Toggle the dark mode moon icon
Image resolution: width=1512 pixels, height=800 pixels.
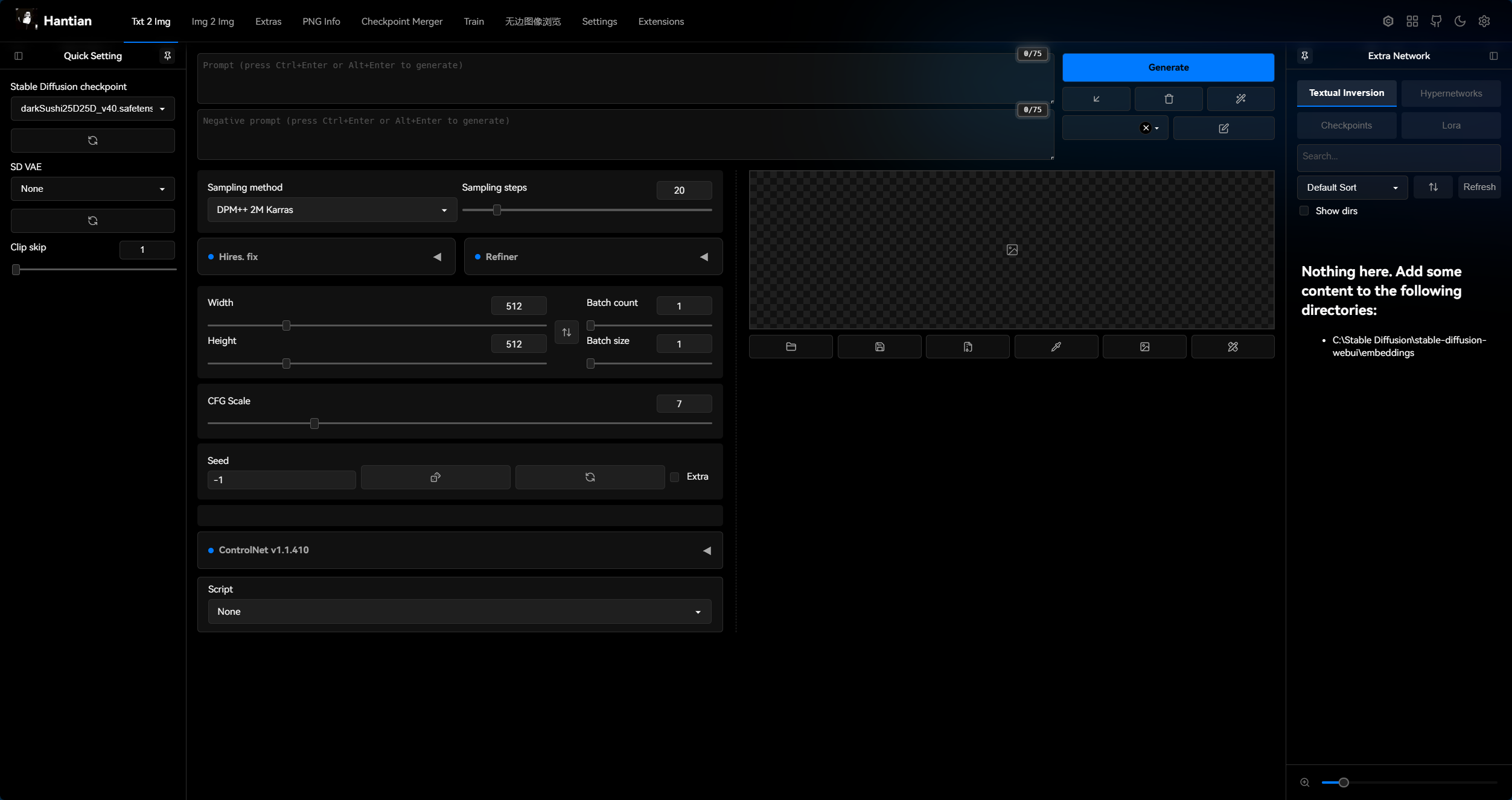point(1460,21)
